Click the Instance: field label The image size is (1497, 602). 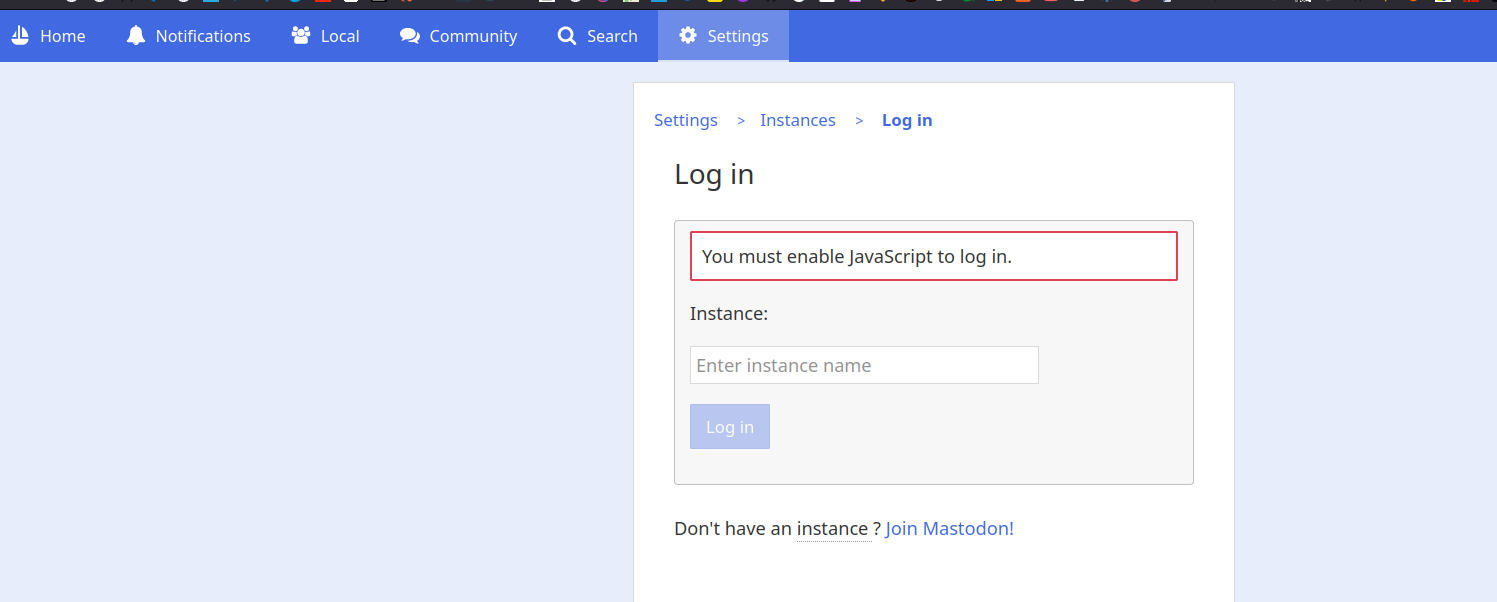(729, 313)
